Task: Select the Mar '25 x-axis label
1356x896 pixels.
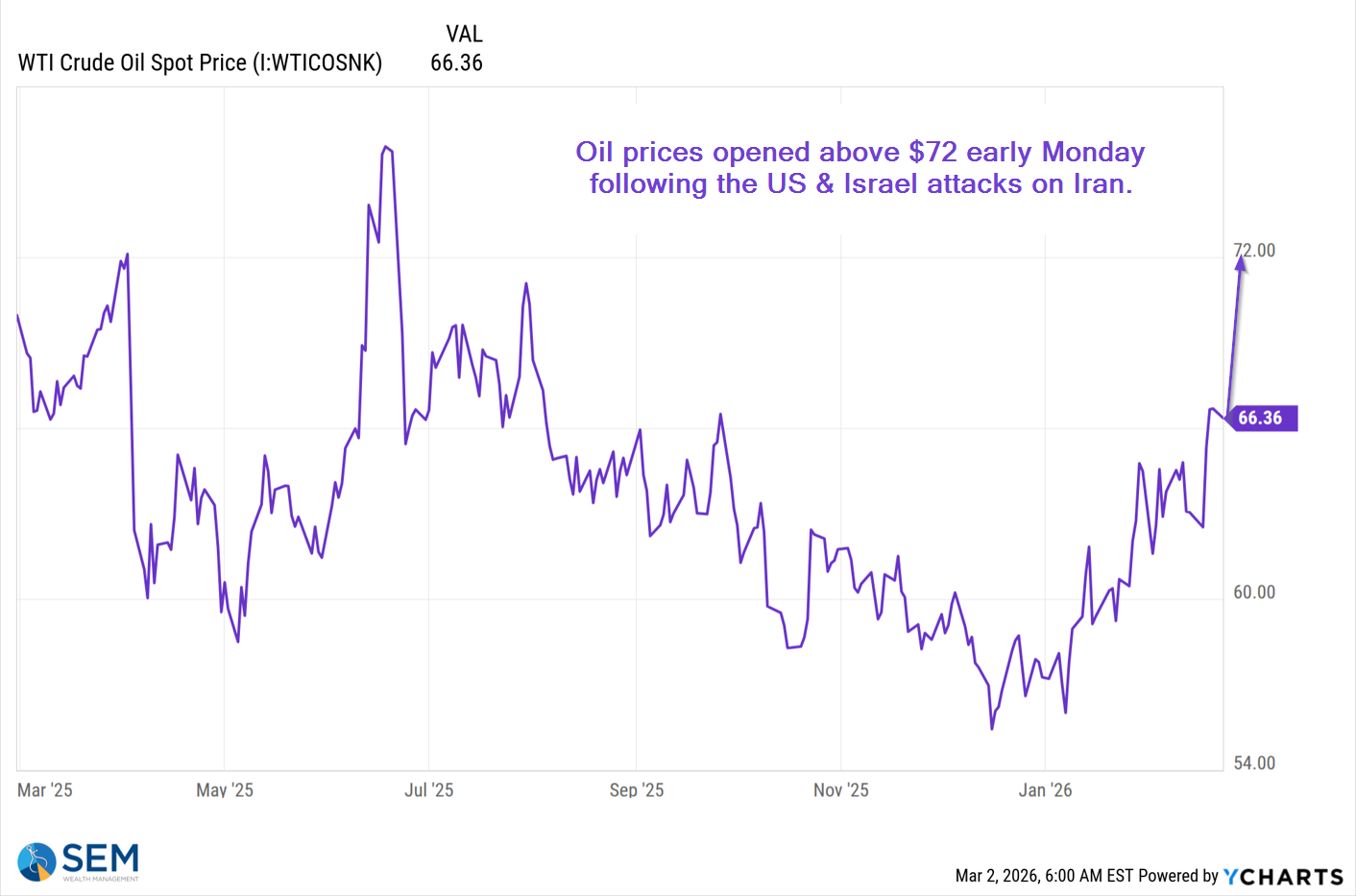Action: click(45, 790)
